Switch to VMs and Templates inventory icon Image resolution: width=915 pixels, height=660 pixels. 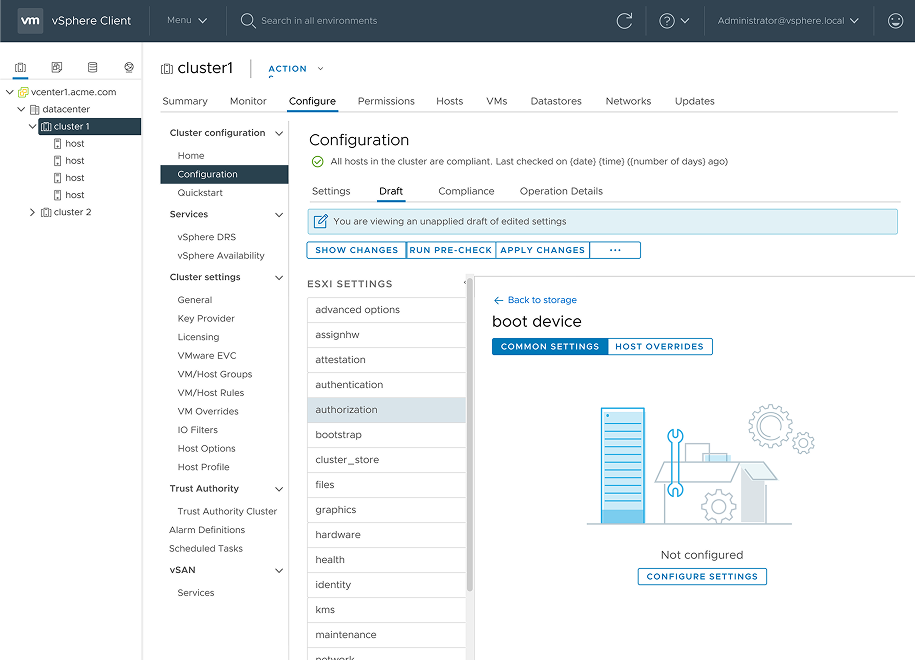pos(57,68)
